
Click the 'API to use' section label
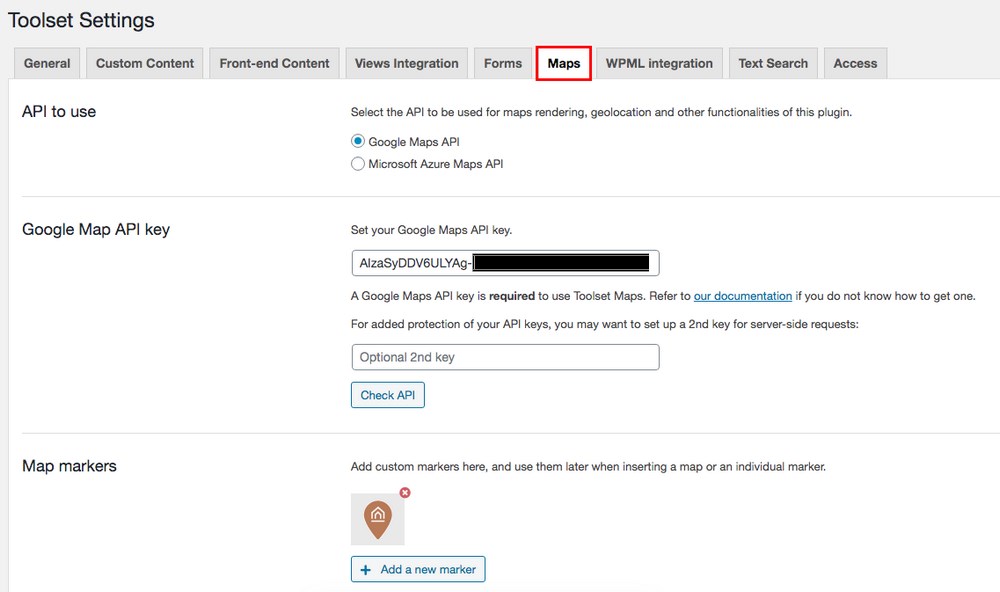59,112
